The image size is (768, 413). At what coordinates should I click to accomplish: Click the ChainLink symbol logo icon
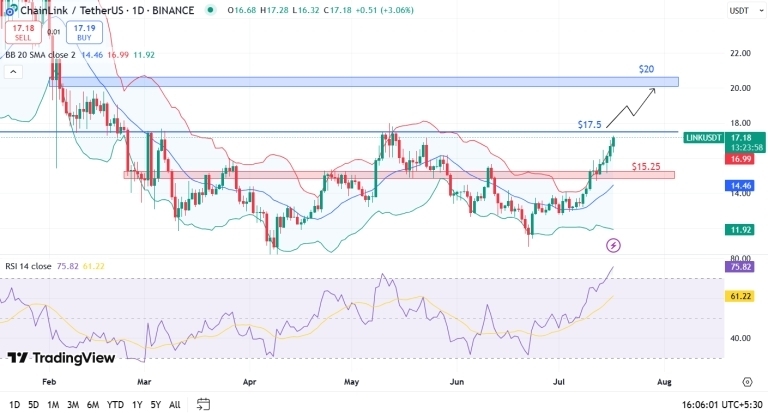coord(11,10)
